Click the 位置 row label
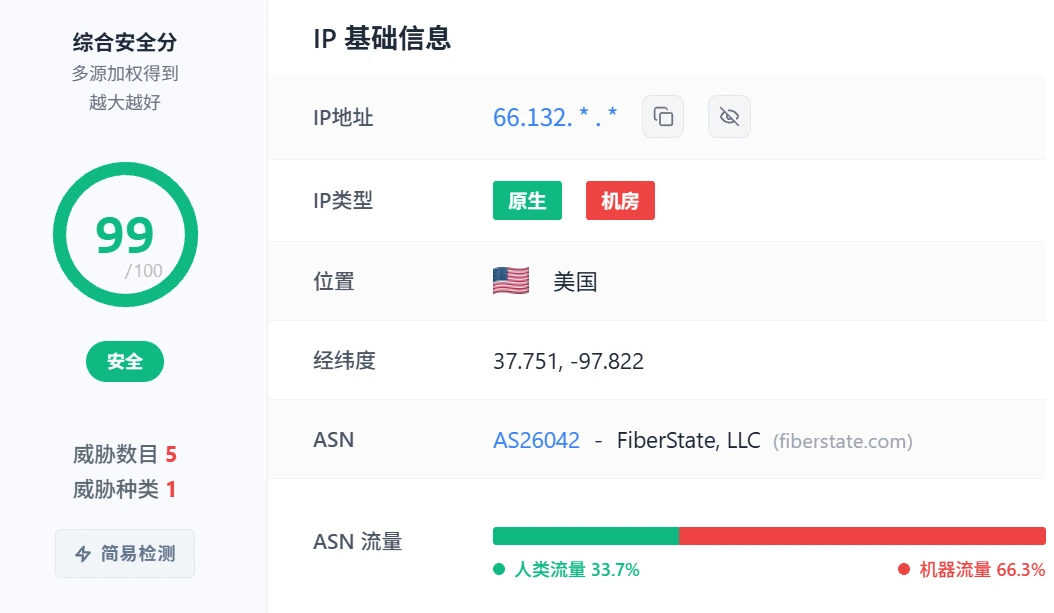Screen dimensions: 1054x613 (x=333, y=281)
